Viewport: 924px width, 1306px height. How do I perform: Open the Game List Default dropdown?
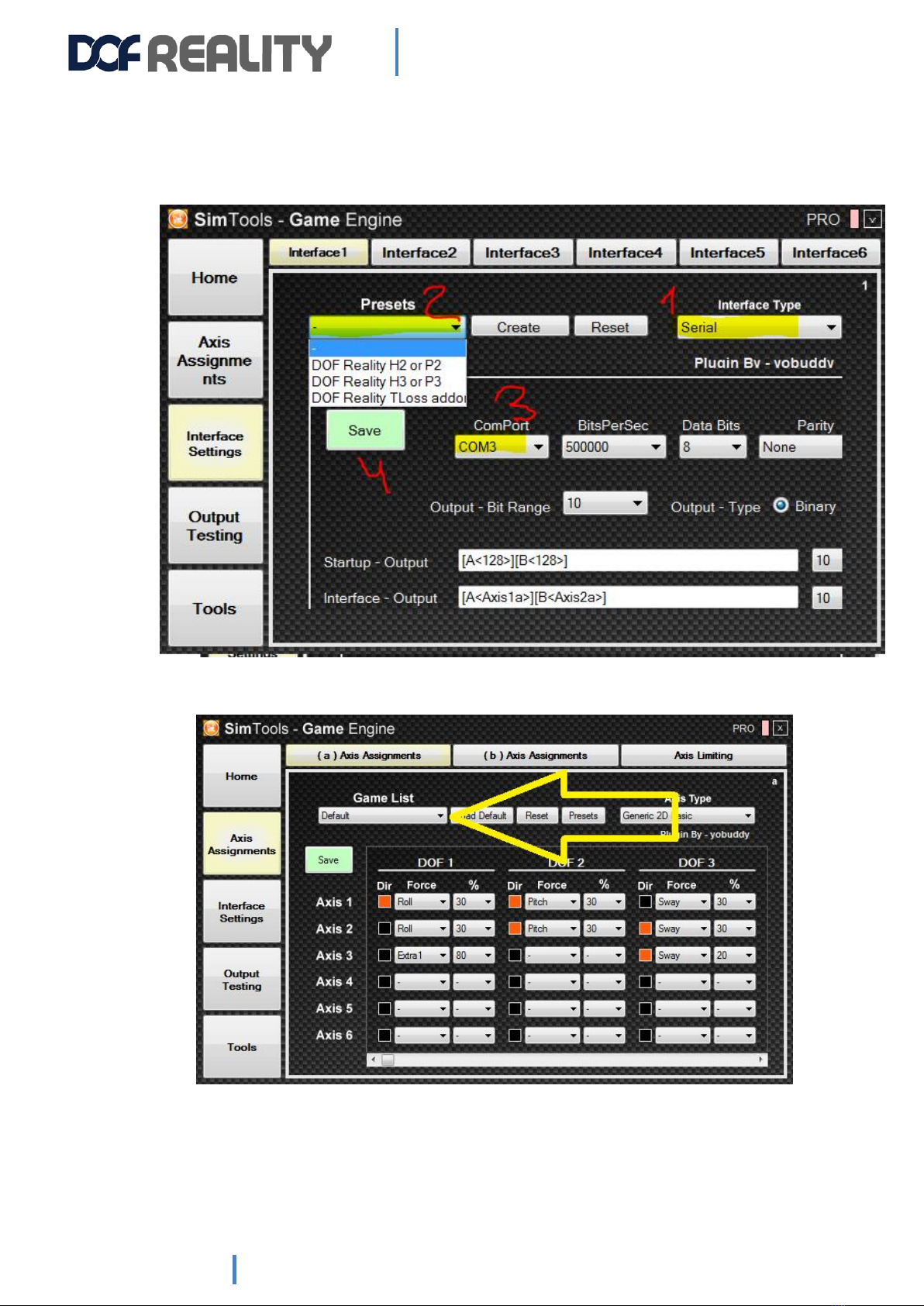point(382,815)
